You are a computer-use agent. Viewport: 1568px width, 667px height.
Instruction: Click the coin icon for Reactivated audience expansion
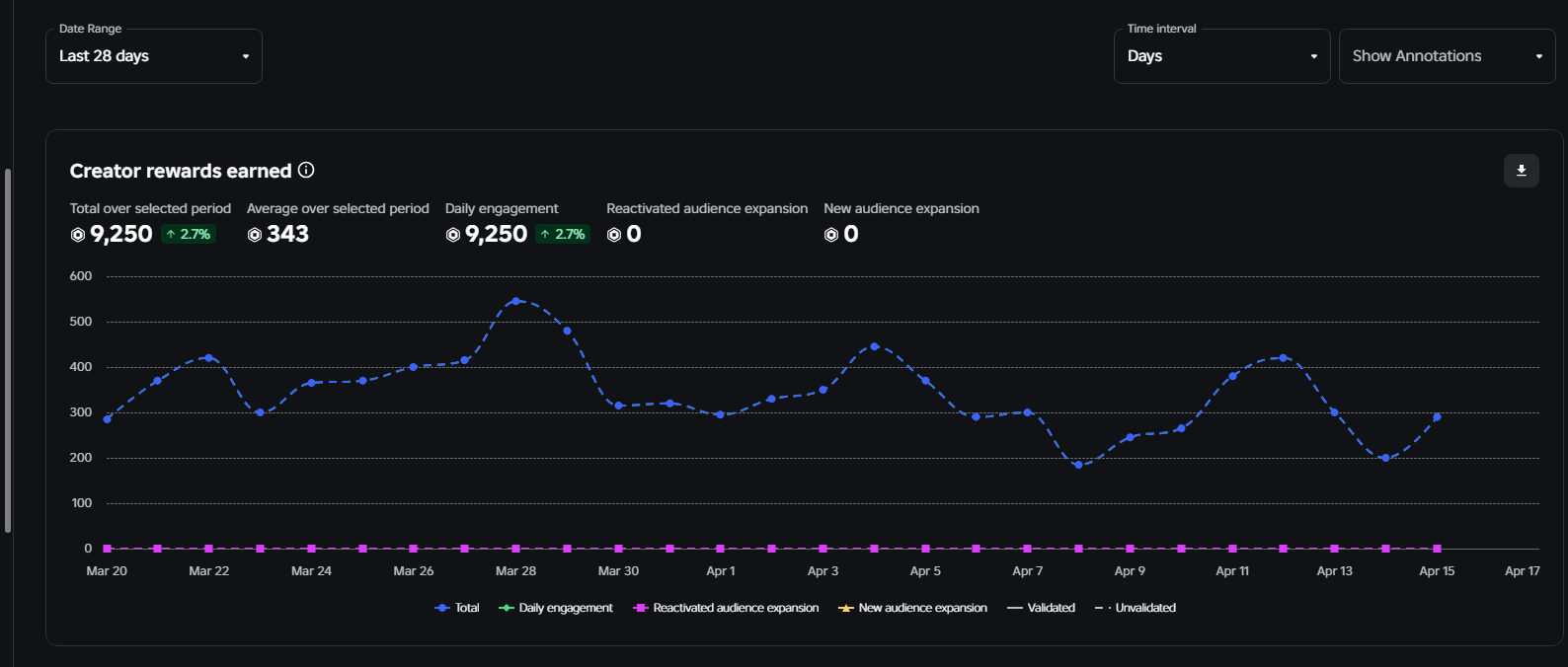point(614,235)
